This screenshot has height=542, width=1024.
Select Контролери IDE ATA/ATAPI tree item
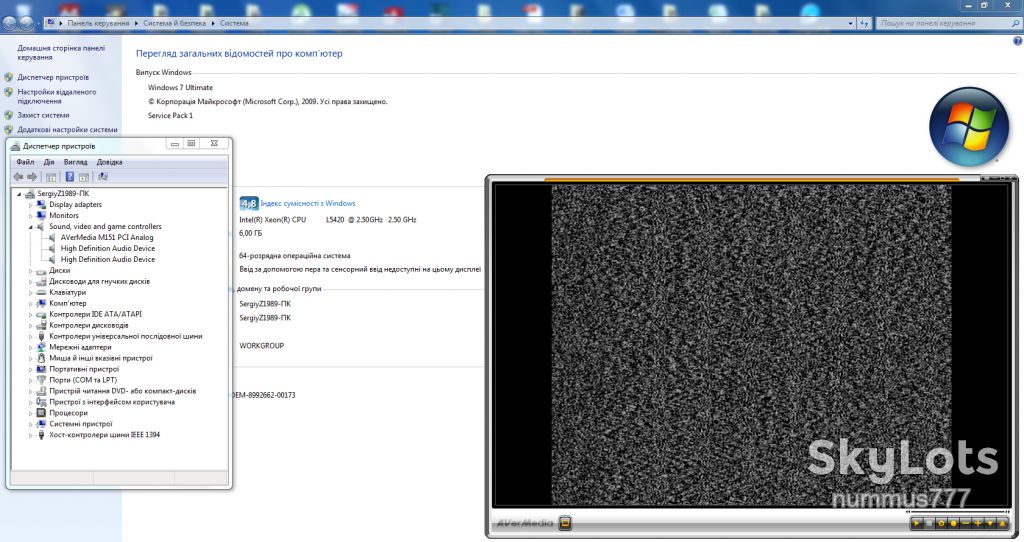[95, 314]
